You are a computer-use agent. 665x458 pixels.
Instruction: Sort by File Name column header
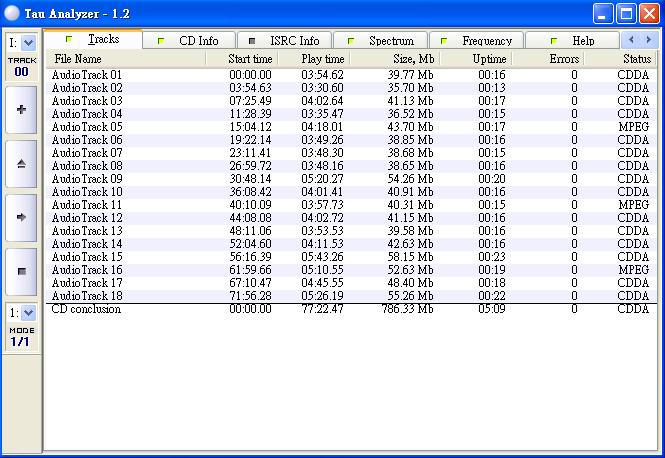pyautogui.click(x=126, y=59)
